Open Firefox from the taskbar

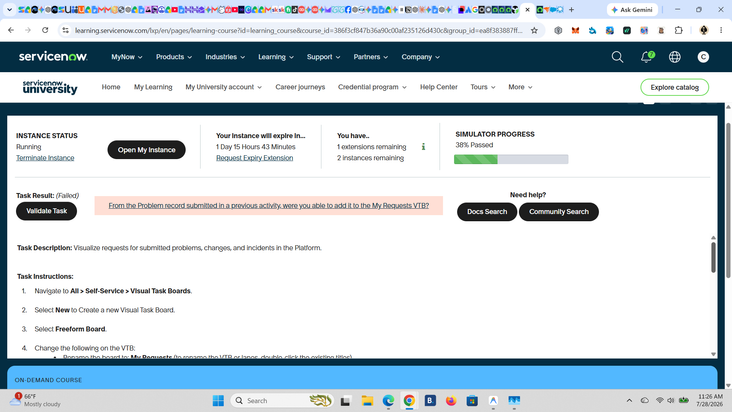[451, 400]
